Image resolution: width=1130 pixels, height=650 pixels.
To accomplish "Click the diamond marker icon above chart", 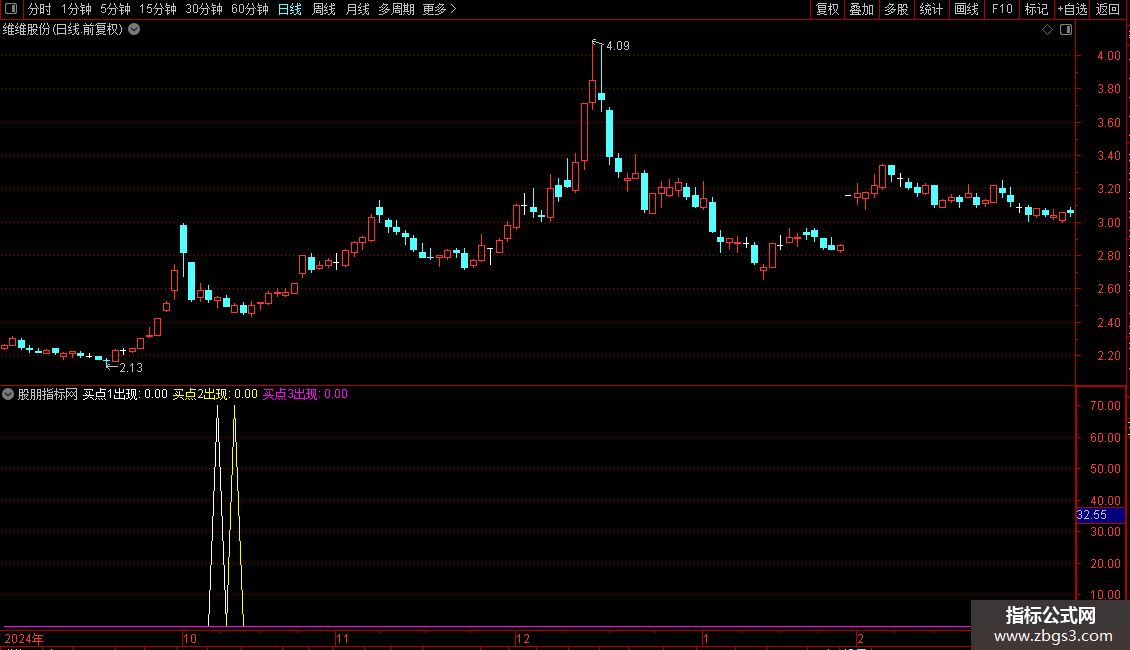I will pyautogui.click(x=1048, y=30).
